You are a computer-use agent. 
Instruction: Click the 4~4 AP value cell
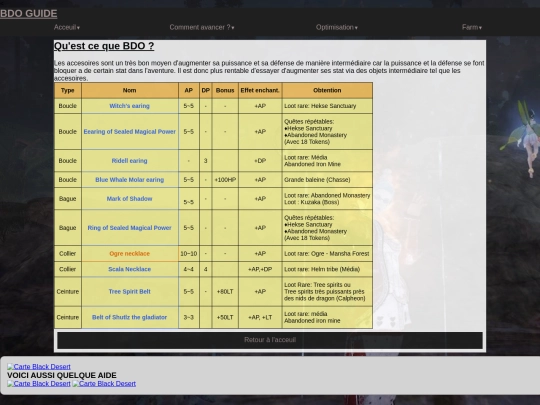188,269
